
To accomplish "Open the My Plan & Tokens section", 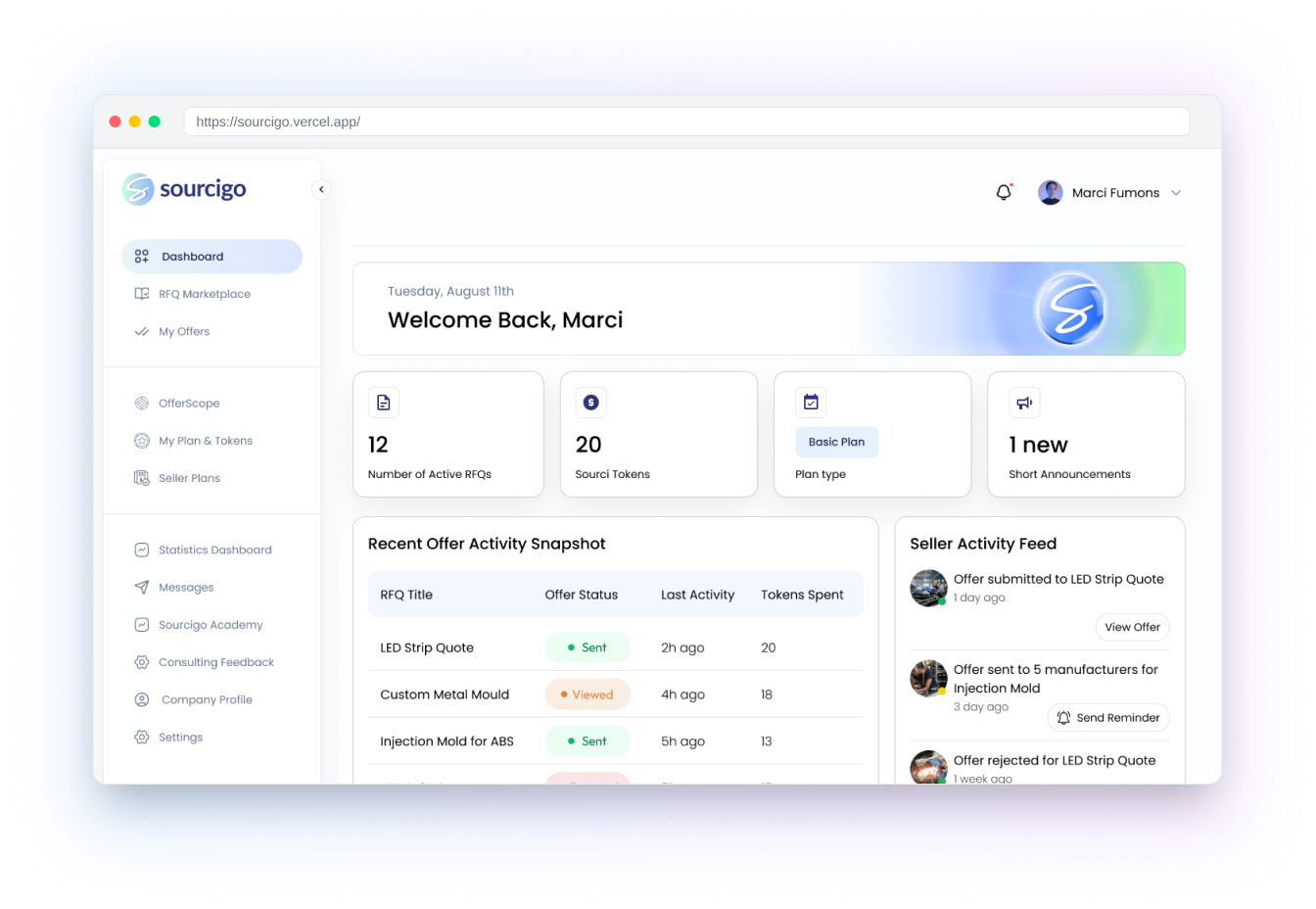I will click(206, 440).
